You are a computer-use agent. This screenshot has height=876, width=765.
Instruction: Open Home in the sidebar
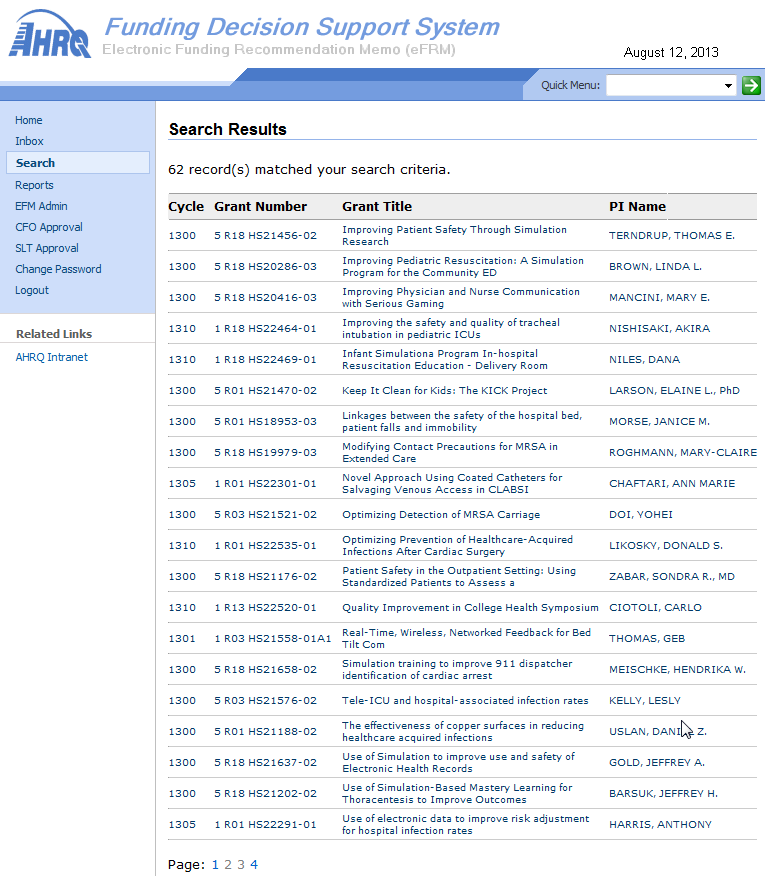(28, 120)
